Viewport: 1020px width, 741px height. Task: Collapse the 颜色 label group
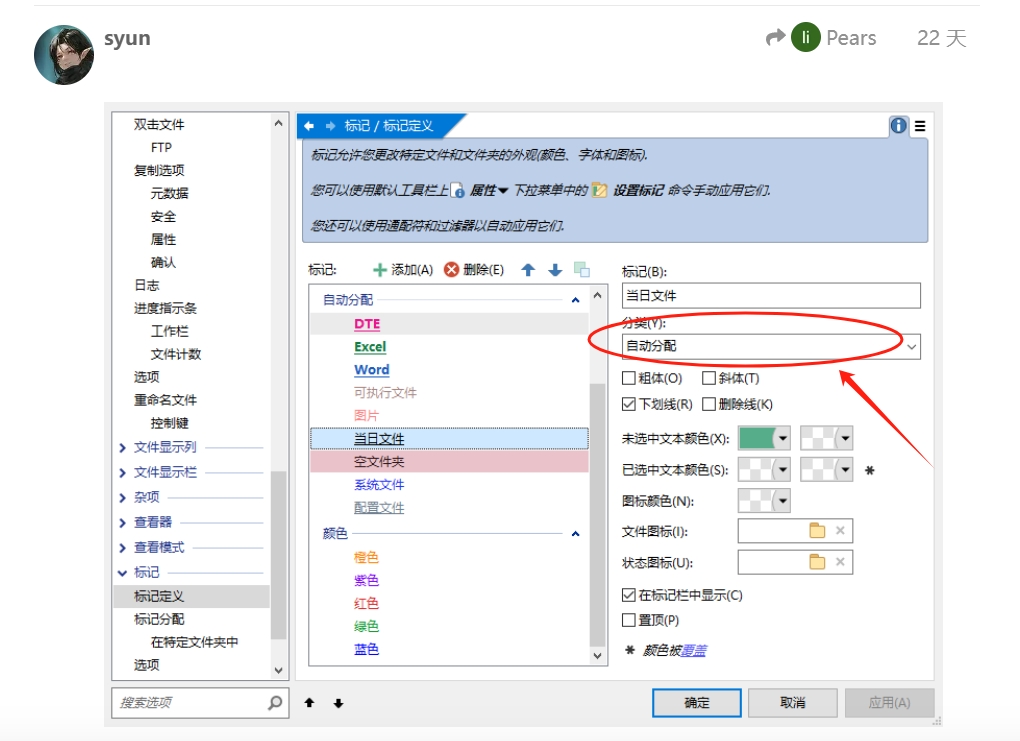click(575, 534)
